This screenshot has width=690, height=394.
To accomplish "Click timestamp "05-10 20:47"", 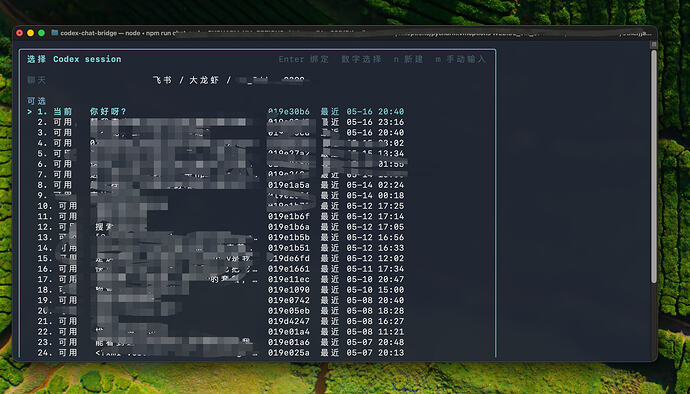I will point(375,280).
